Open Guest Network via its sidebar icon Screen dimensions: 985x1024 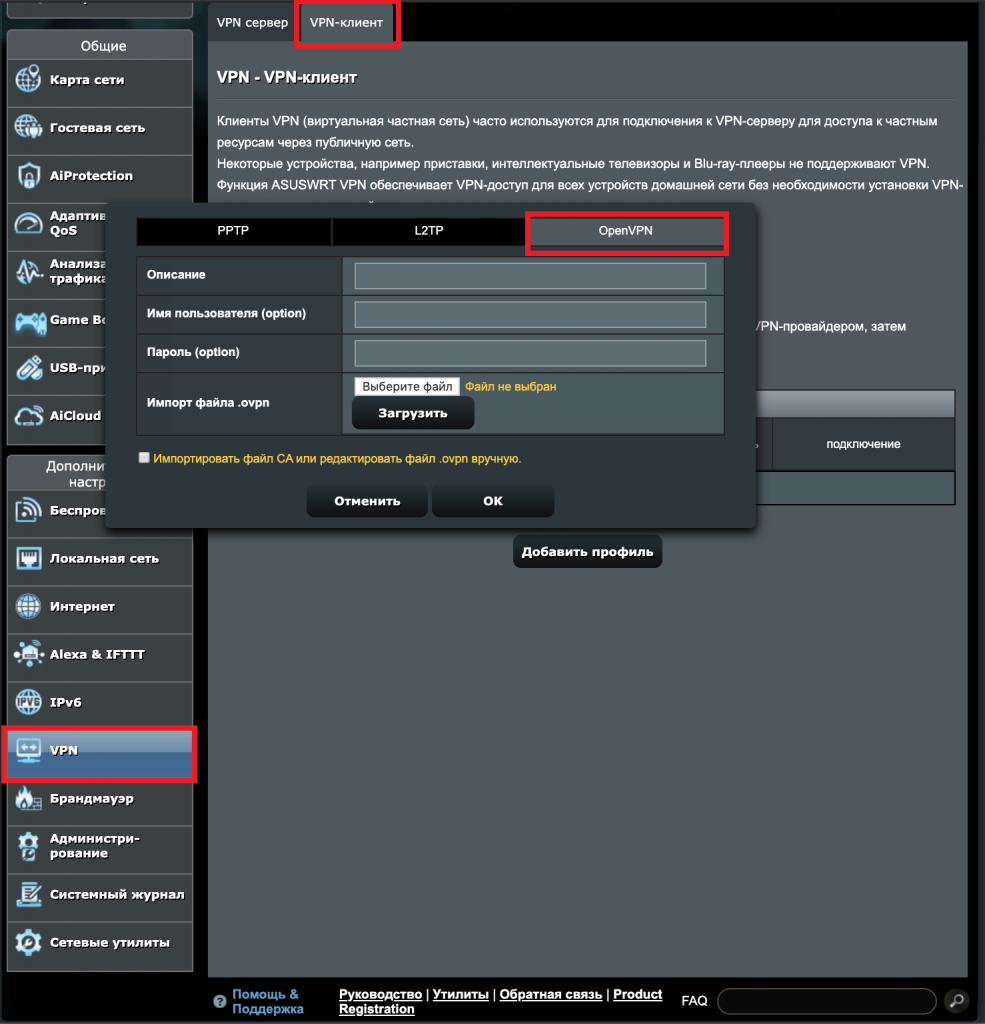coord(28,128)
